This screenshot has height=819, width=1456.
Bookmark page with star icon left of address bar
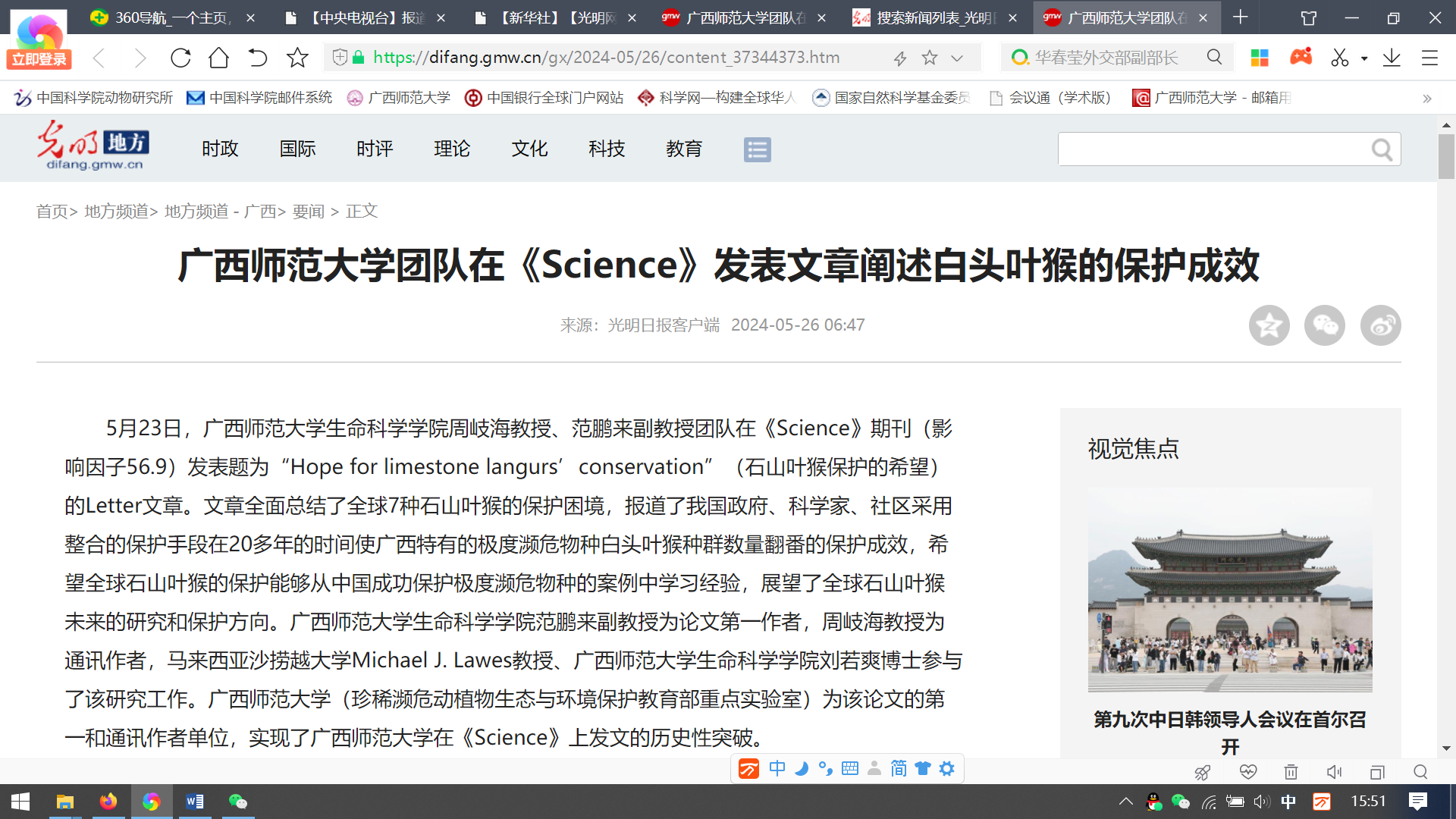tap(297, 58)
